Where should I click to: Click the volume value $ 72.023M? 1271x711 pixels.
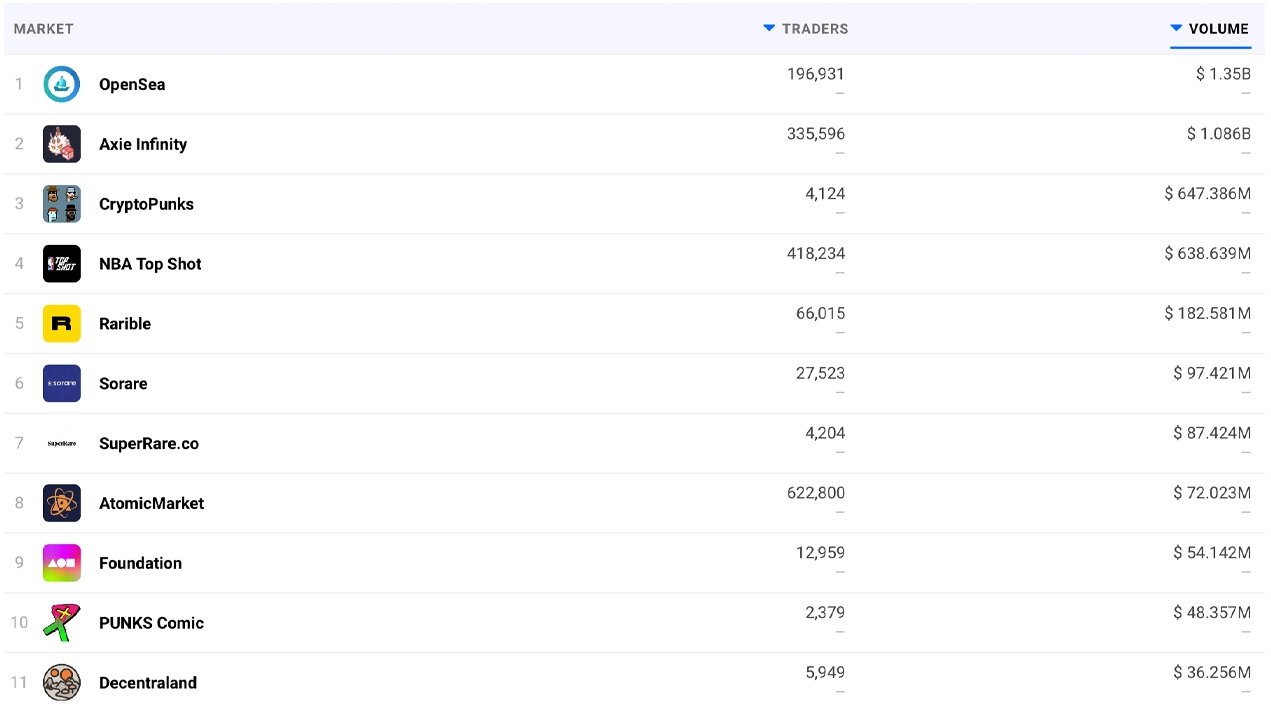pos(1212,493)
